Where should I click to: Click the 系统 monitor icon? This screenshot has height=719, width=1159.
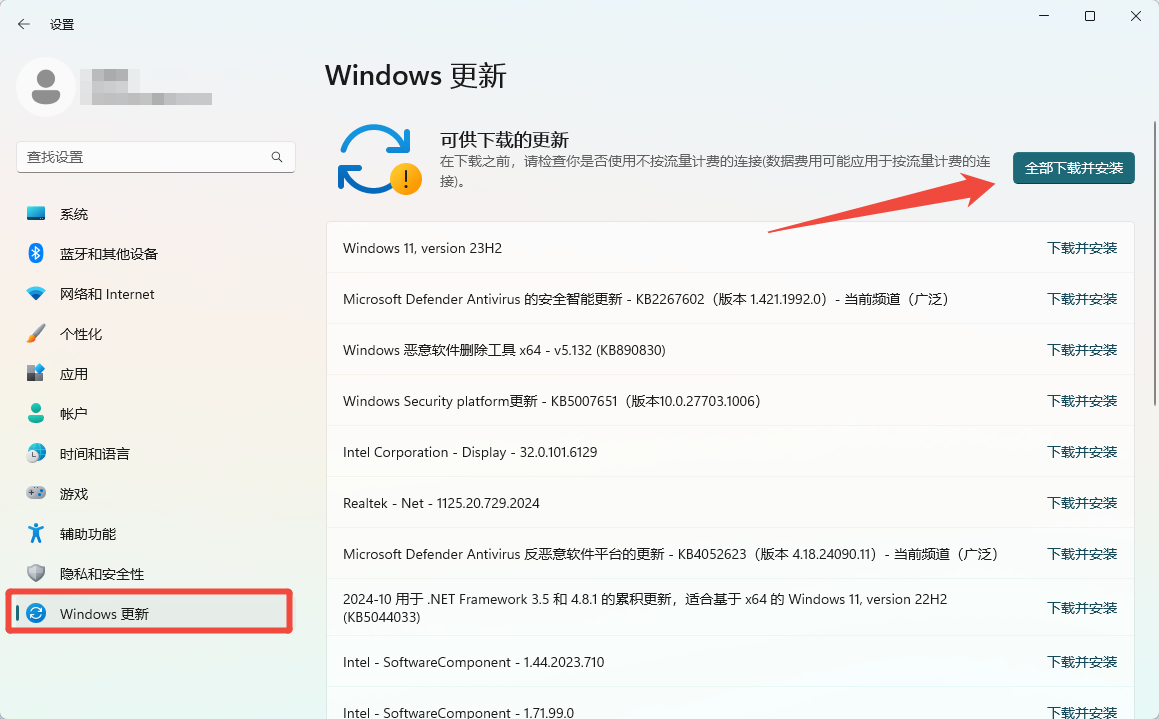(35, 214)
